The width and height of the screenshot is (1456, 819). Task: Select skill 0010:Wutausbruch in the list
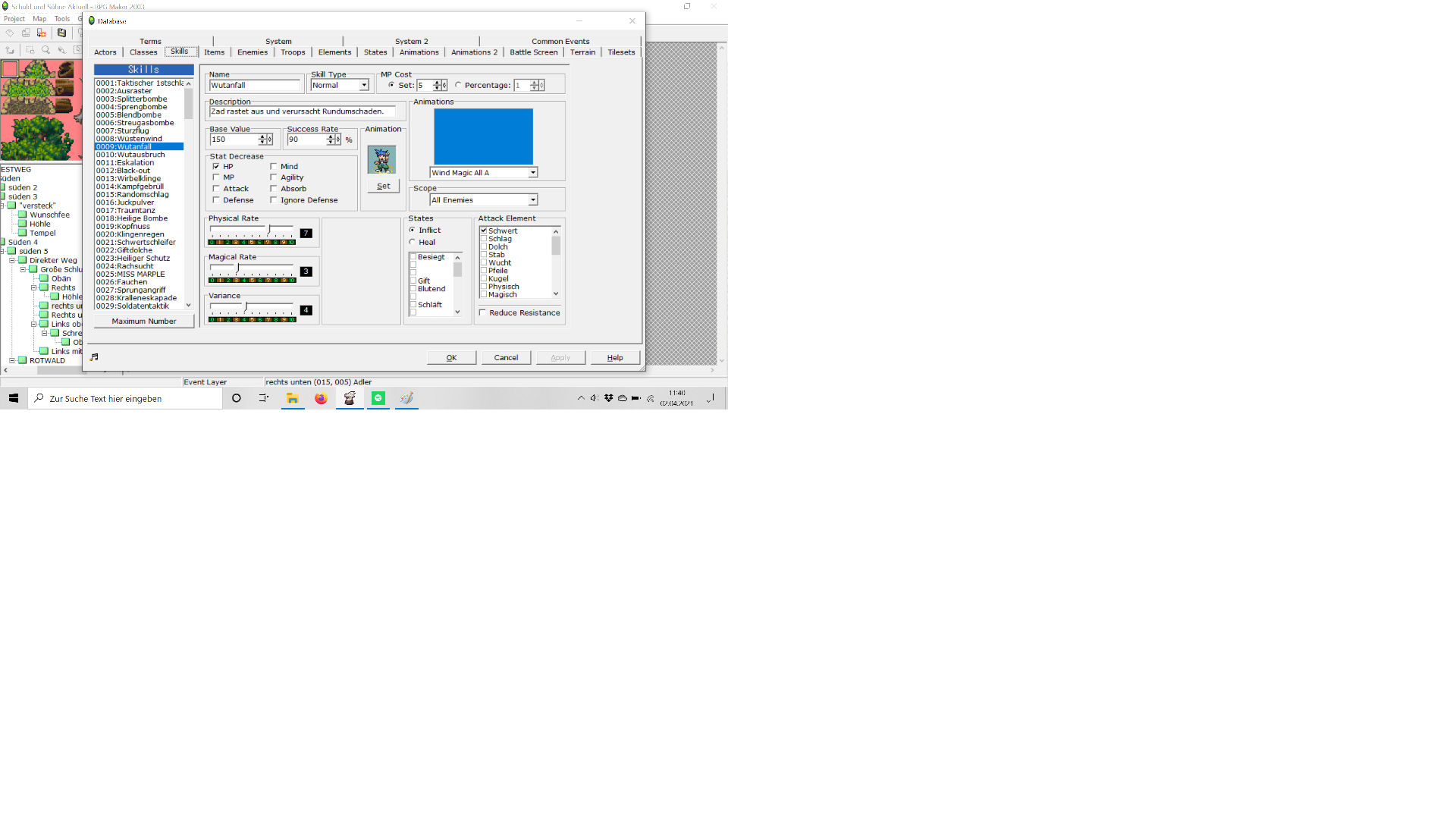(130, 155)
